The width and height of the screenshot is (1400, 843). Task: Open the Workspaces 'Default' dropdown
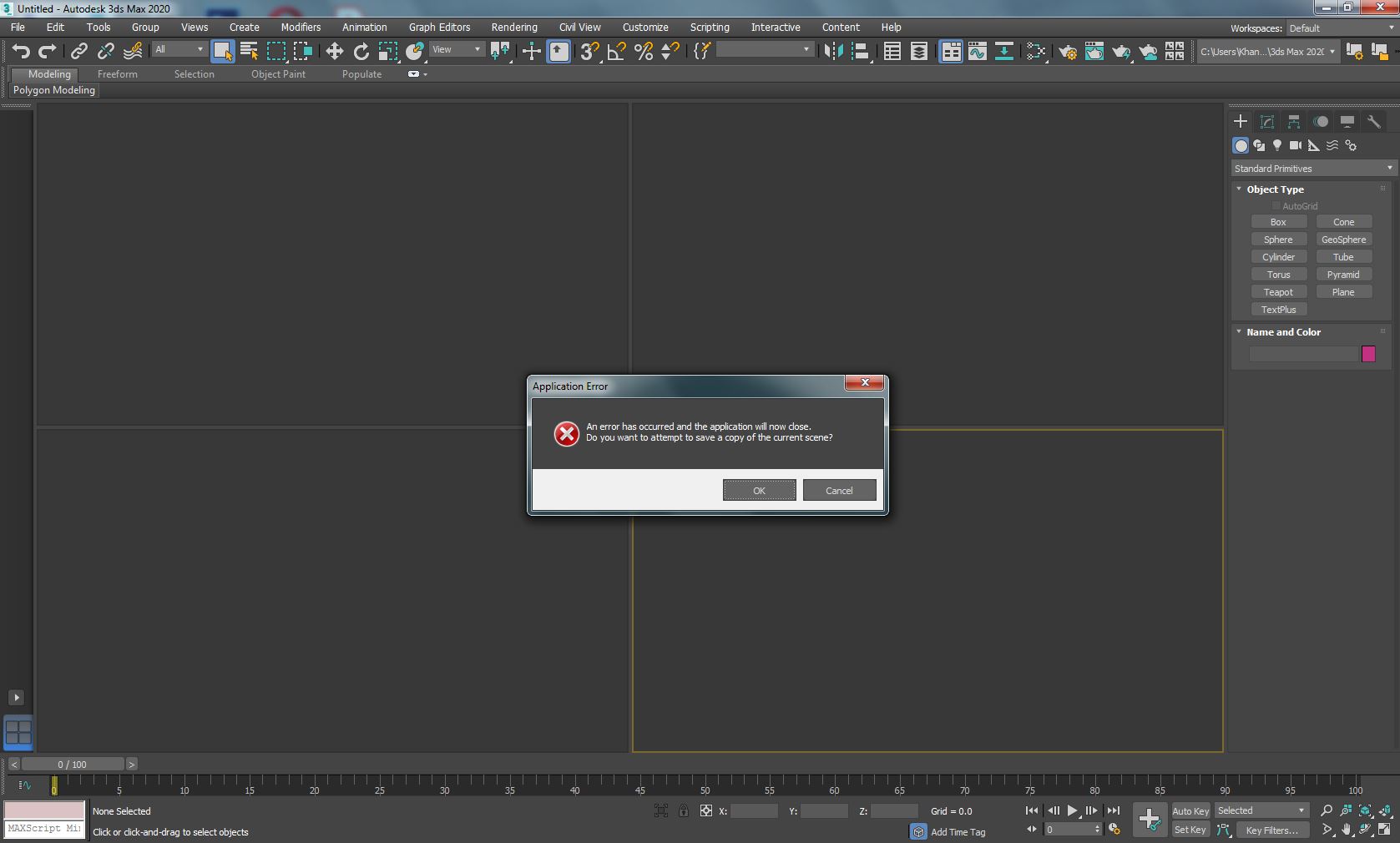1341,28
